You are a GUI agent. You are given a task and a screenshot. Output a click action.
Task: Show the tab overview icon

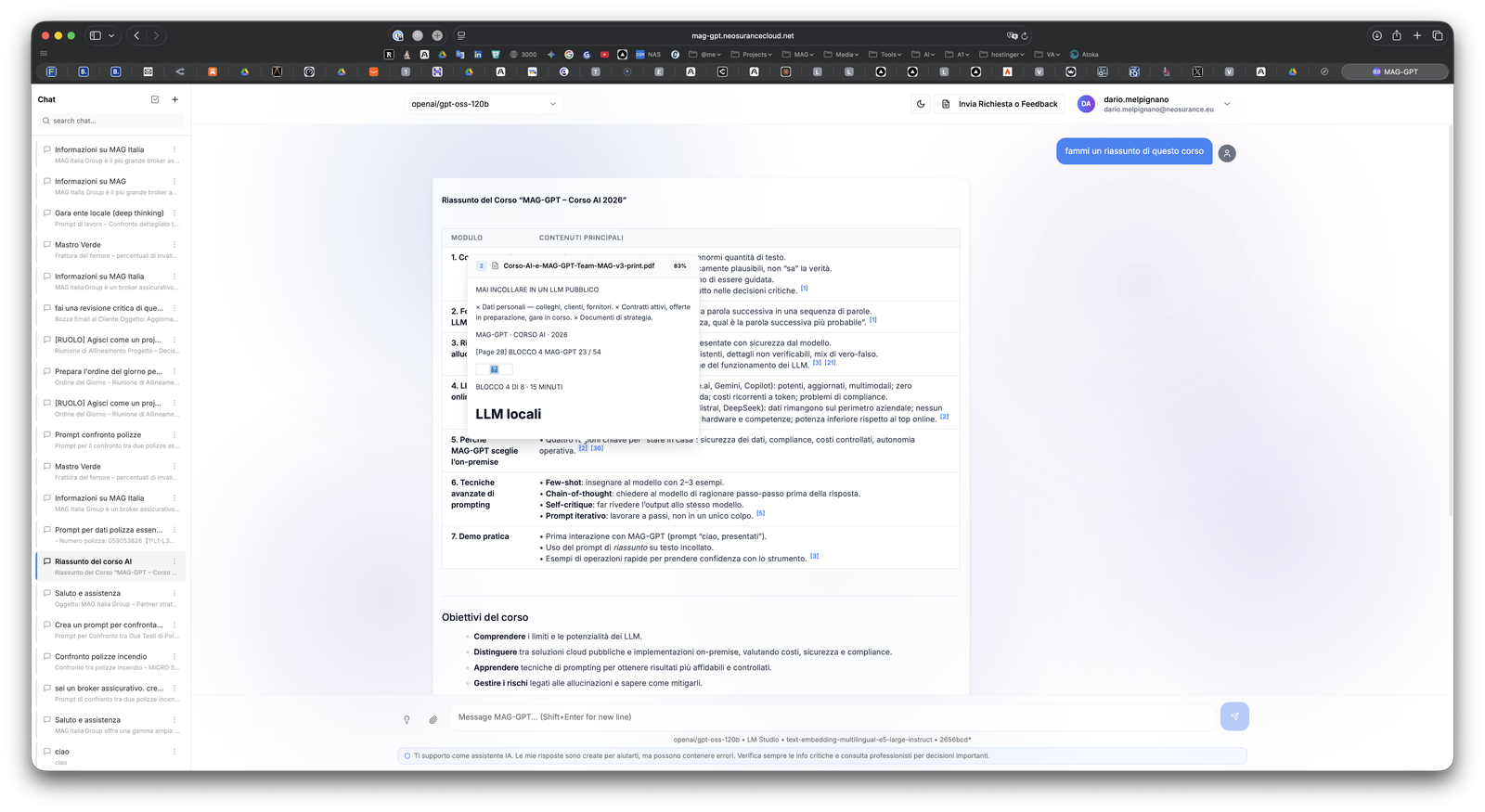tap(1438, 35)
